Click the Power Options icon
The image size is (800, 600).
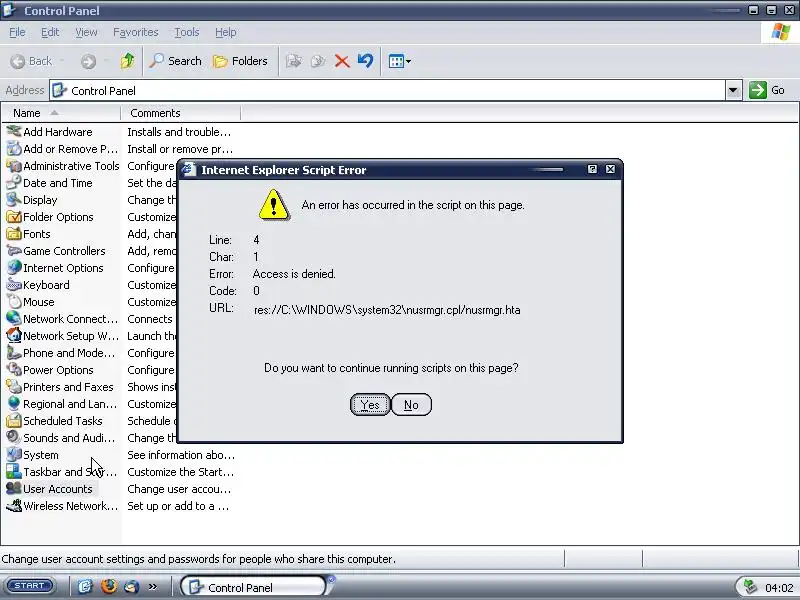[x=14, y=370]
